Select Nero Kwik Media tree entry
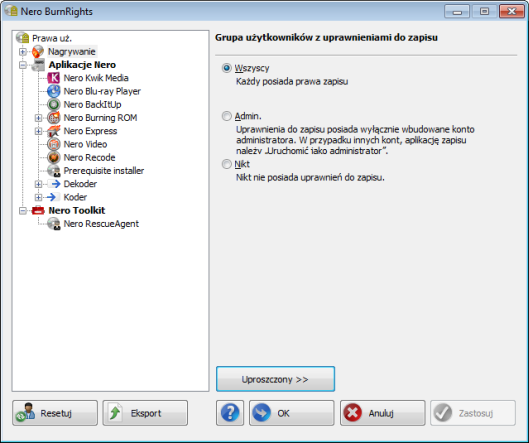The height and width of the screenshot is (443, 529). [x=96, y=78]
